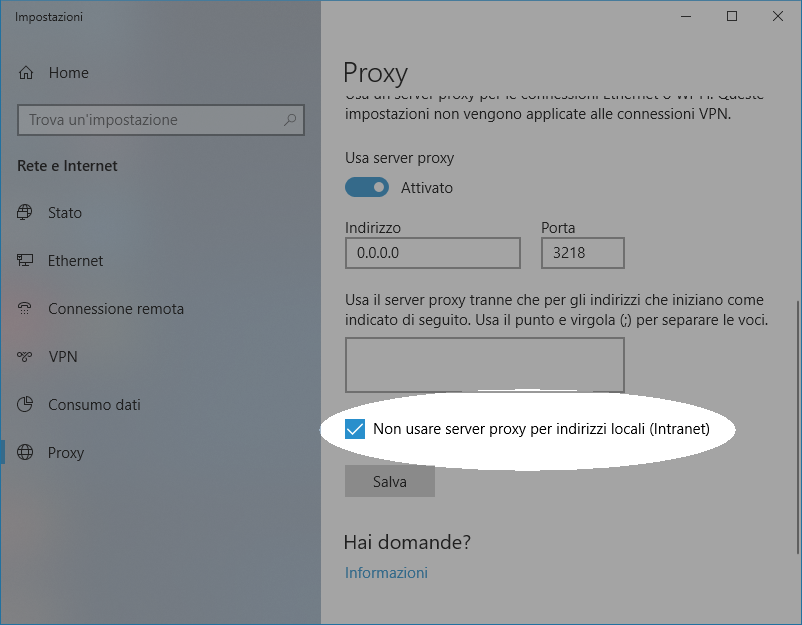Disable the Usa server proxy switch

[366, 187]
